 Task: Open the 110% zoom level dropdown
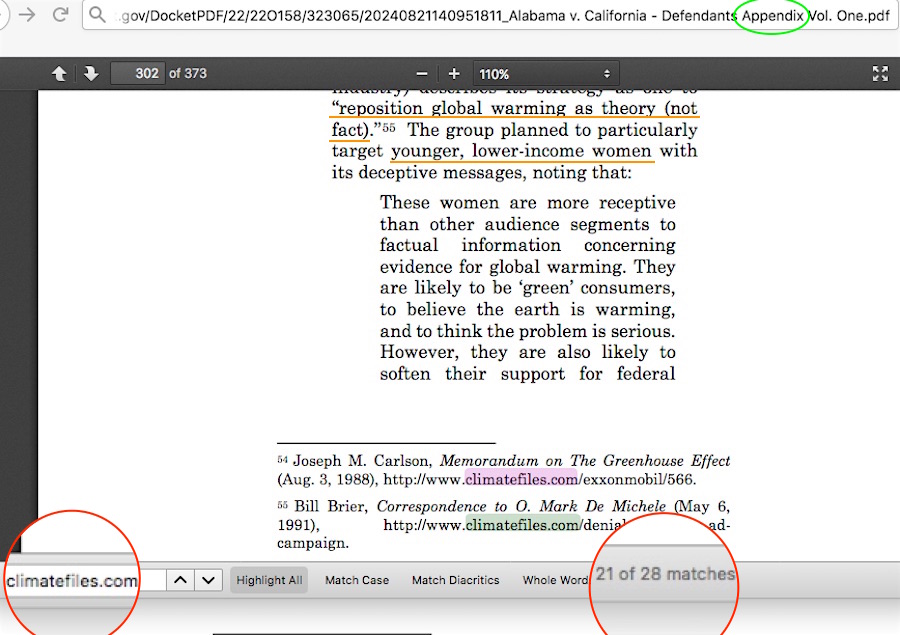click(545, 74)
